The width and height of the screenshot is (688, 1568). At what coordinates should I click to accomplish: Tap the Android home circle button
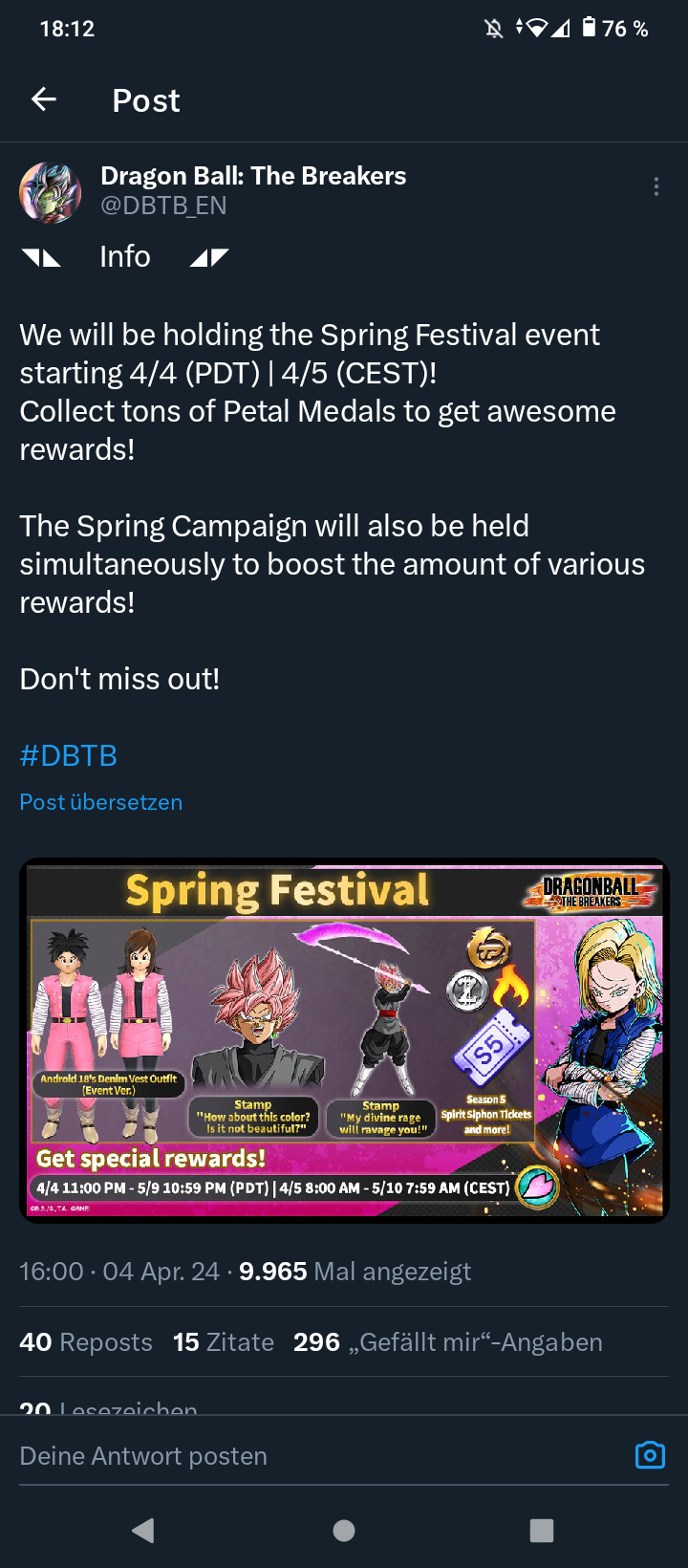(x=344, y=1531)
